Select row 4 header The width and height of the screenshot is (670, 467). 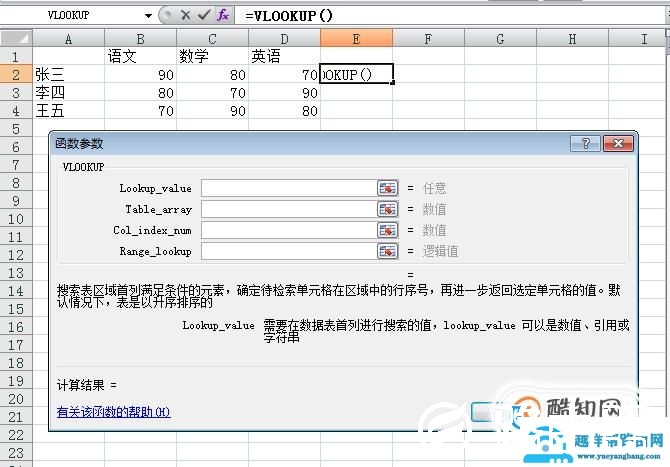click(x=16, y=111)
